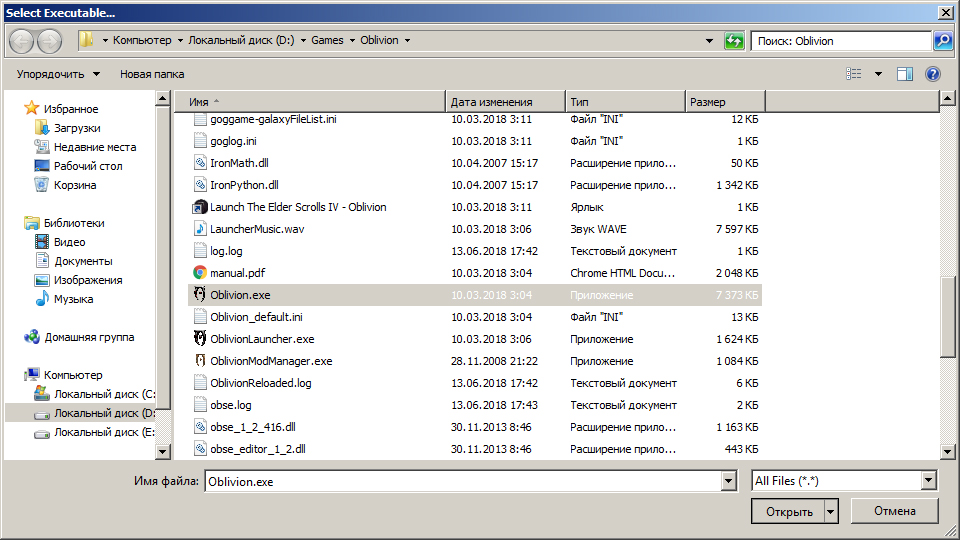Click the Рабочий стол desktop icon
This screenshot has width=960, height=540.
pyautogui.click(x=42, y=165)
